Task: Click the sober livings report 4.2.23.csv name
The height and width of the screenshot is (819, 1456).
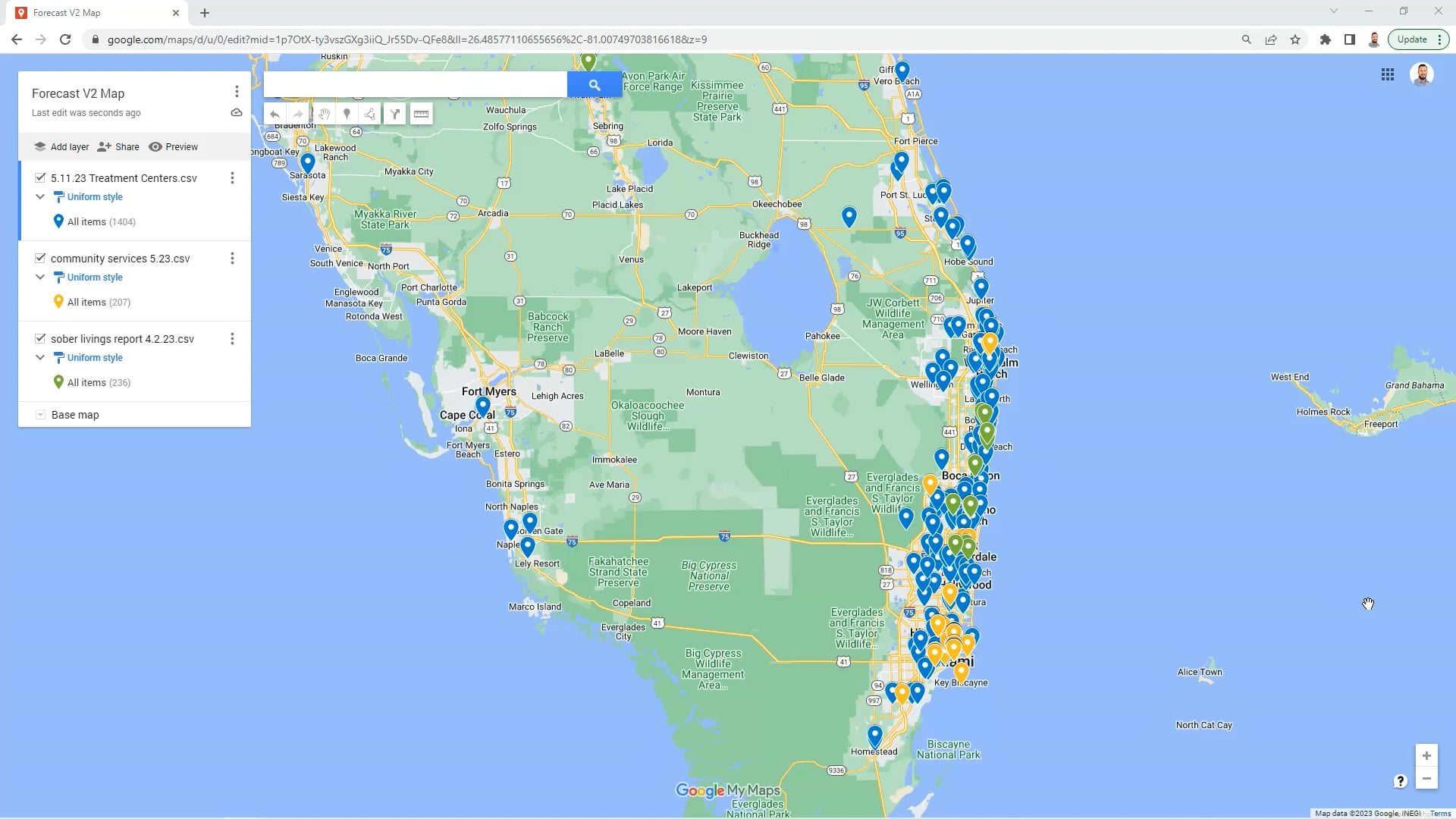Action: (x=122, y=339)
